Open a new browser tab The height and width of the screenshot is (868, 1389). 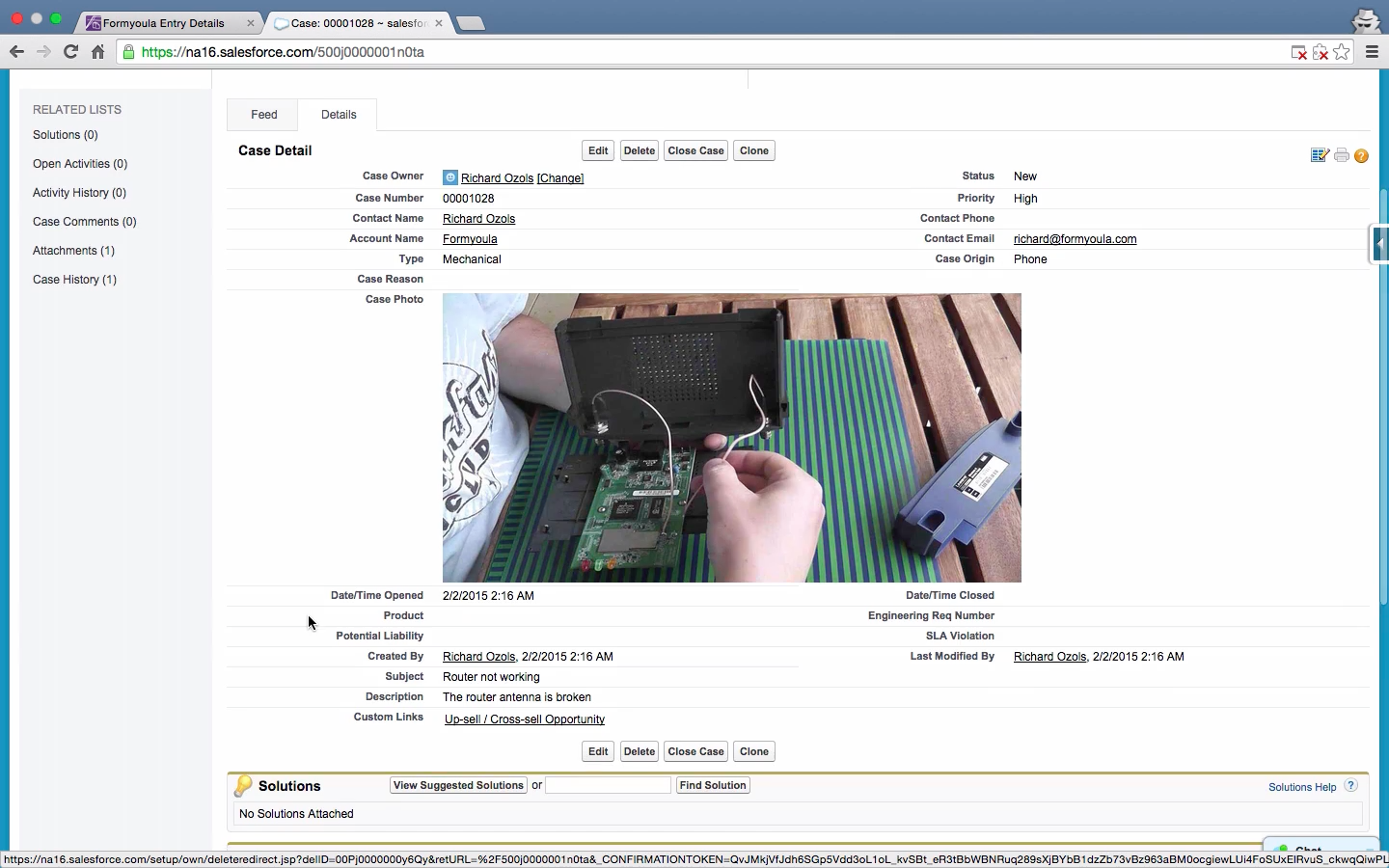pyautogui.click(x=470, y=23)
